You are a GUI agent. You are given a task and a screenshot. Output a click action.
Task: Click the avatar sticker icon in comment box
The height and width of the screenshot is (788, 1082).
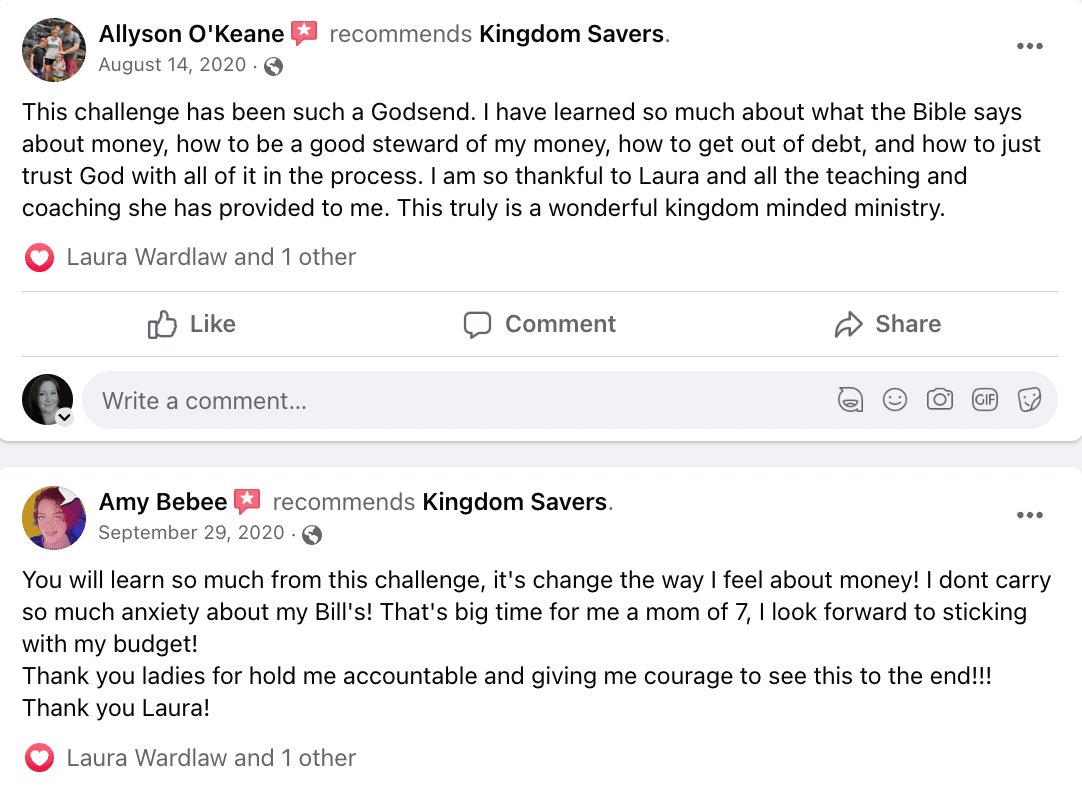850,401
